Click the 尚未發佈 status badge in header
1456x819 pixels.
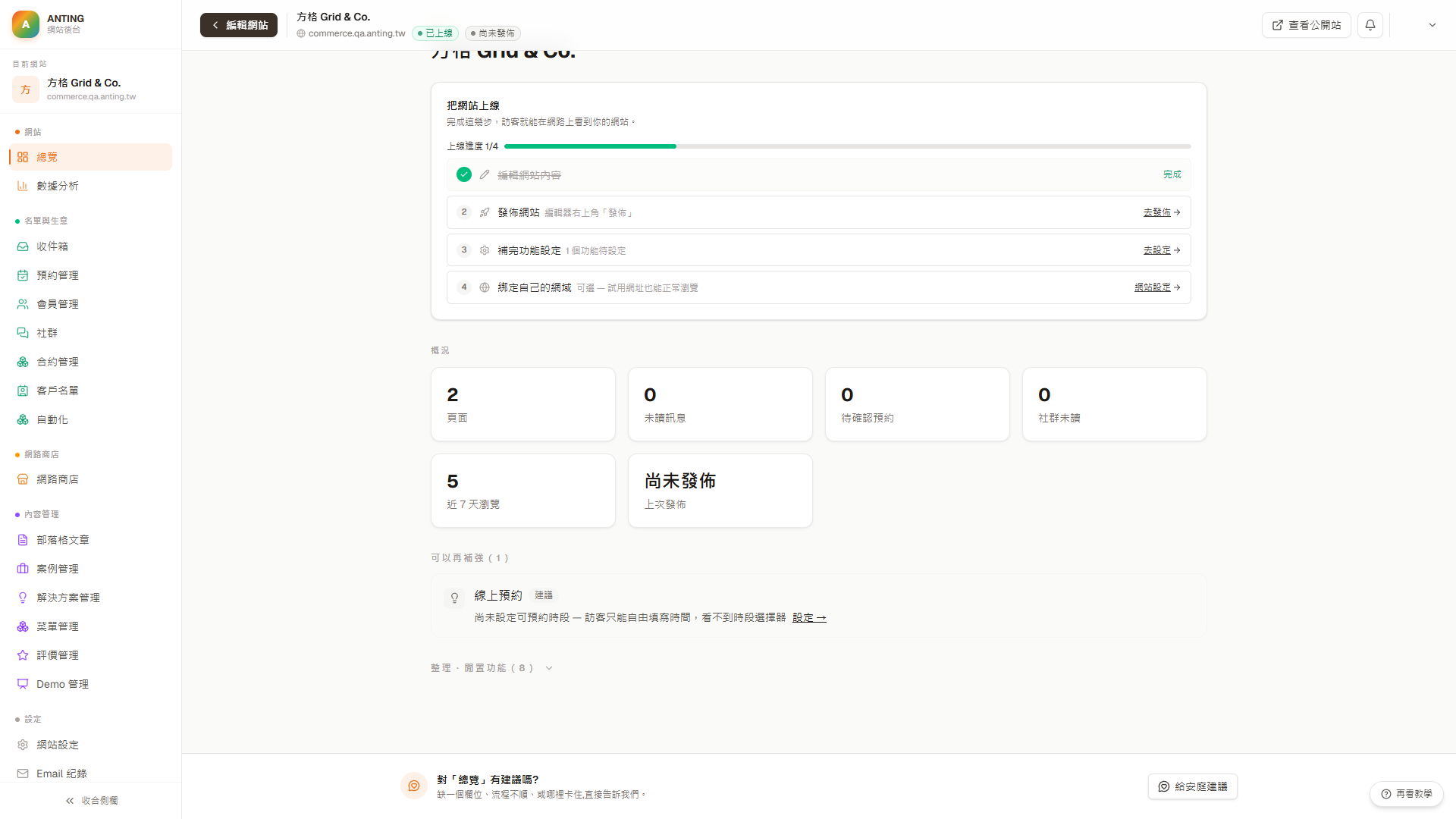pyautogui.click(x=493, y=33)
